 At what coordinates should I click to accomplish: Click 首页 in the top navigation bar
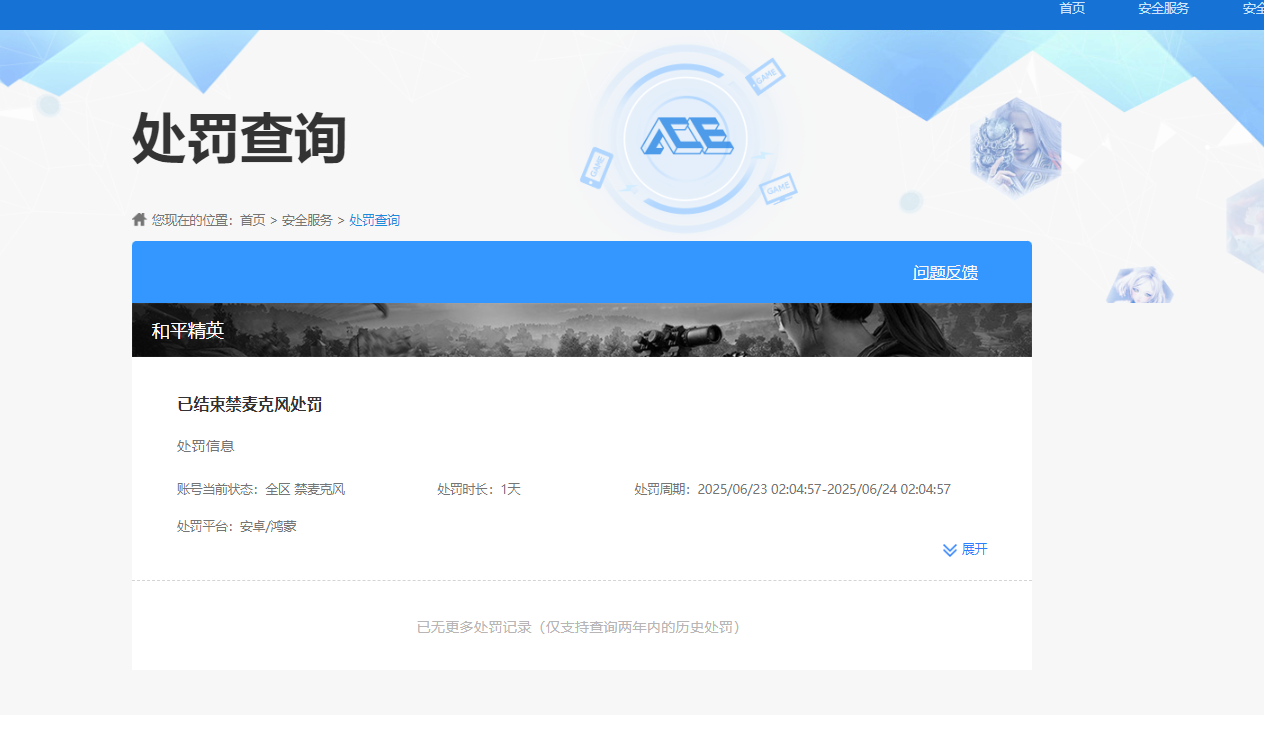pos(1071,8)
